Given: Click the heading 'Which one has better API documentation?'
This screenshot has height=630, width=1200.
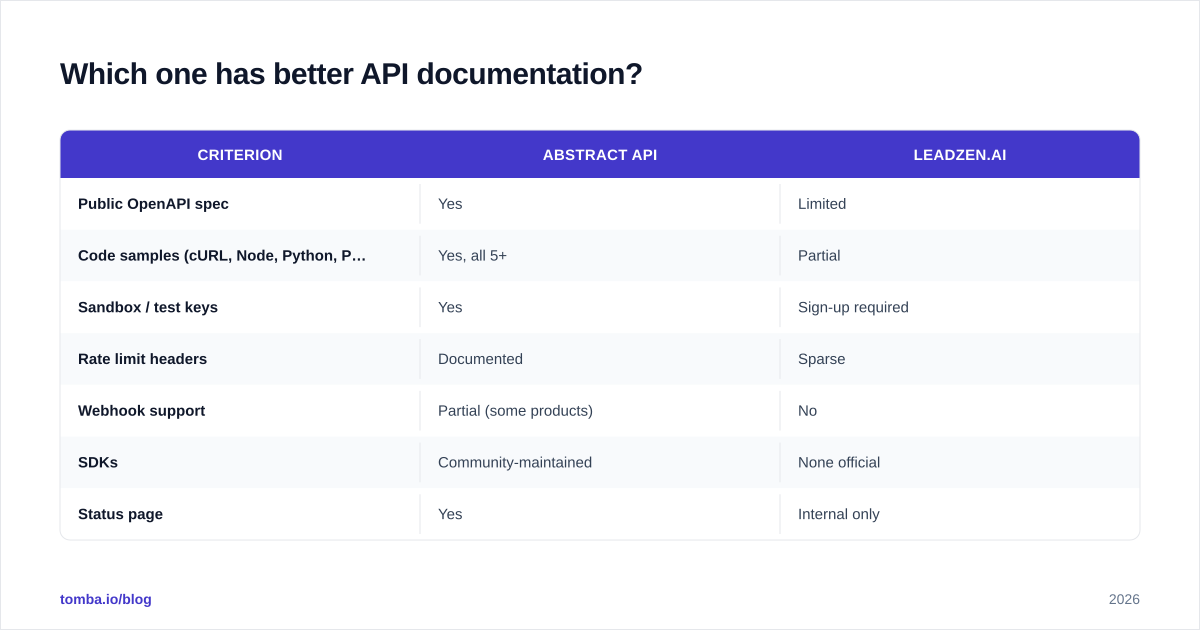Looking at the screenshot, I should [351, 74].
